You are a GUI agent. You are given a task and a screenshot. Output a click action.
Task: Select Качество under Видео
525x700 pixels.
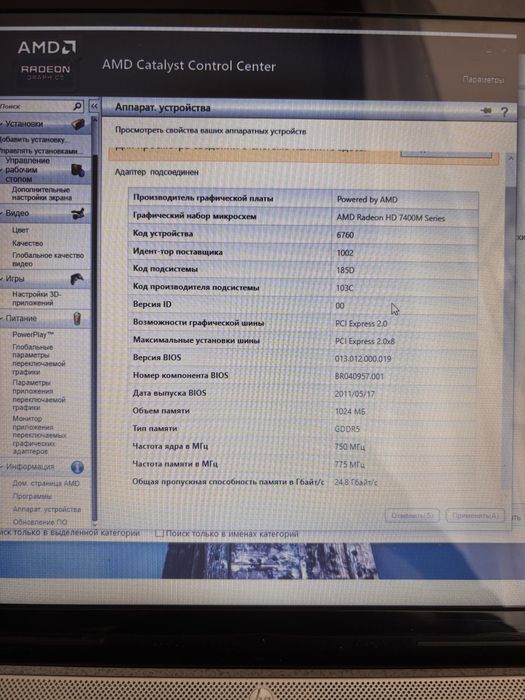pos(28,243)
